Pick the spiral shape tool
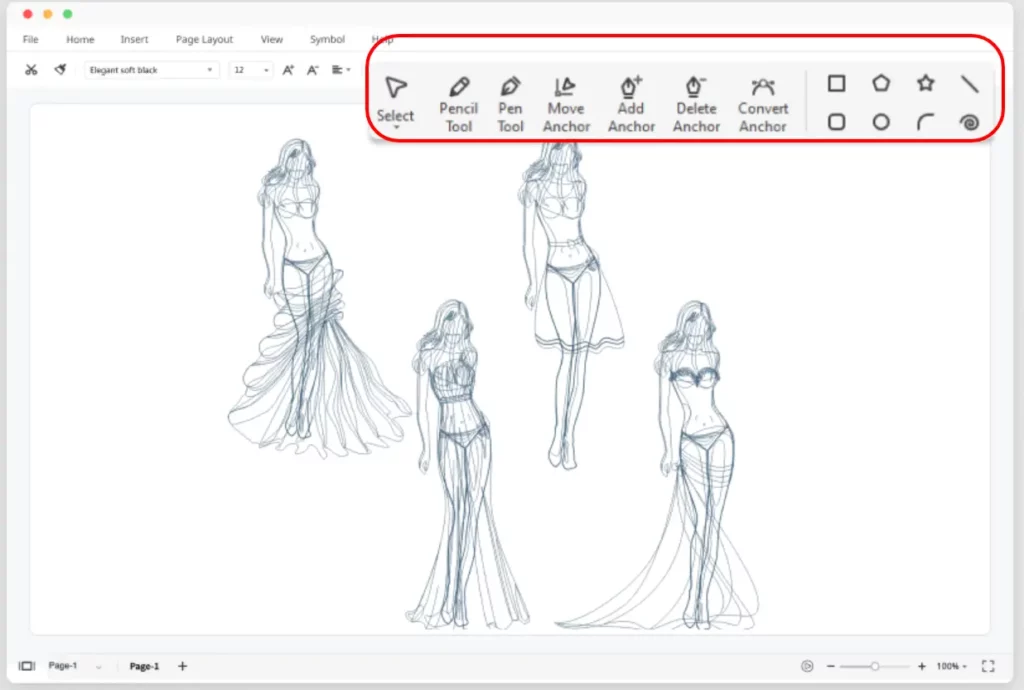 coord(969,122)
